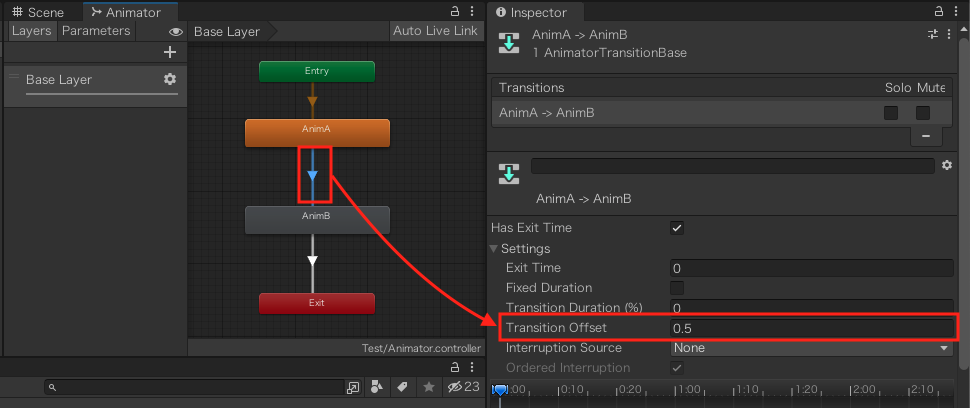The height and width of the screenshot is (408, 970).
Task: Click the transition icon beside the name field
Action: (509, 174)
